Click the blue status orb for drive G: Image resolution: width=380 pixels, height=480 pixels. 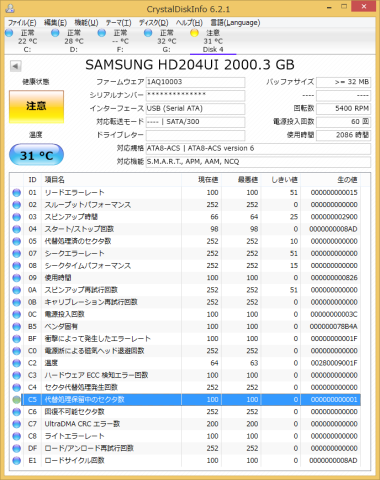point(148,33)
